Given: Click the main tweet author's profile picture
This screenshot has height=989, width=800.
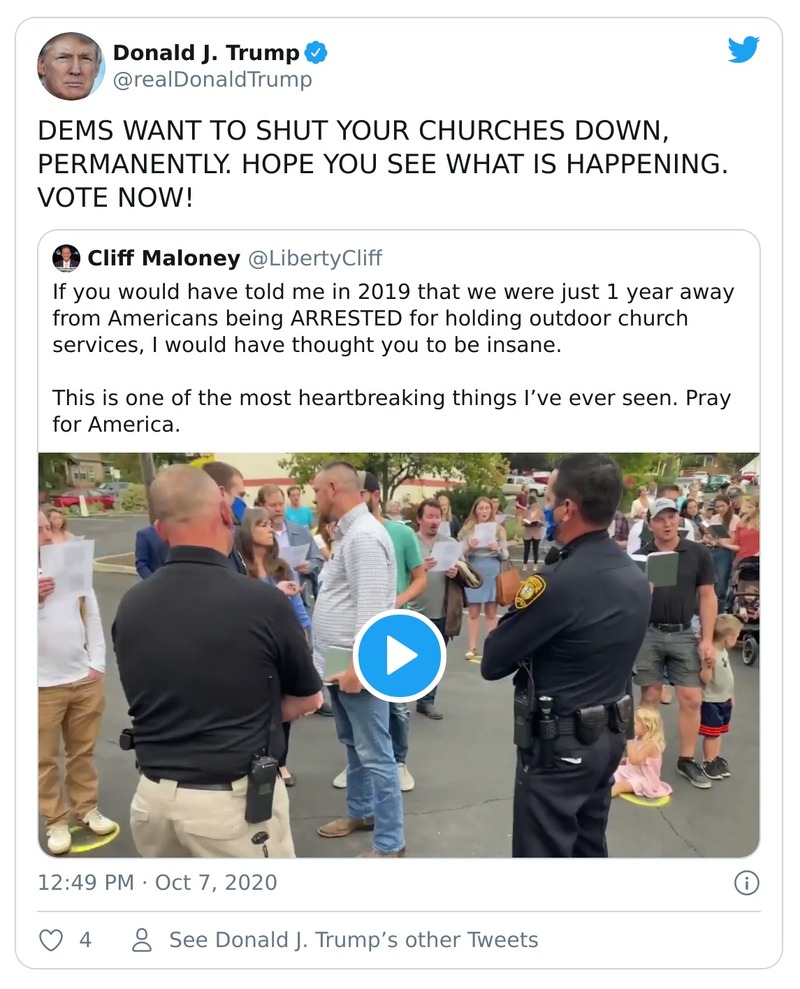Looking at the screenshot, I should [x=71, y=66].
